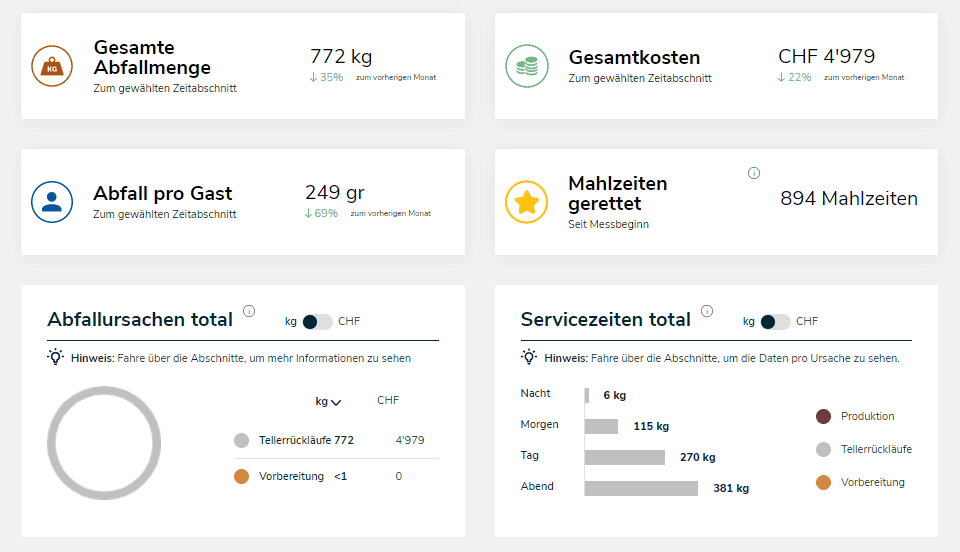960x552 pixels.
Task: Toggle kg/CHF switch in Abfallursachen total
Action: point(318,322)
